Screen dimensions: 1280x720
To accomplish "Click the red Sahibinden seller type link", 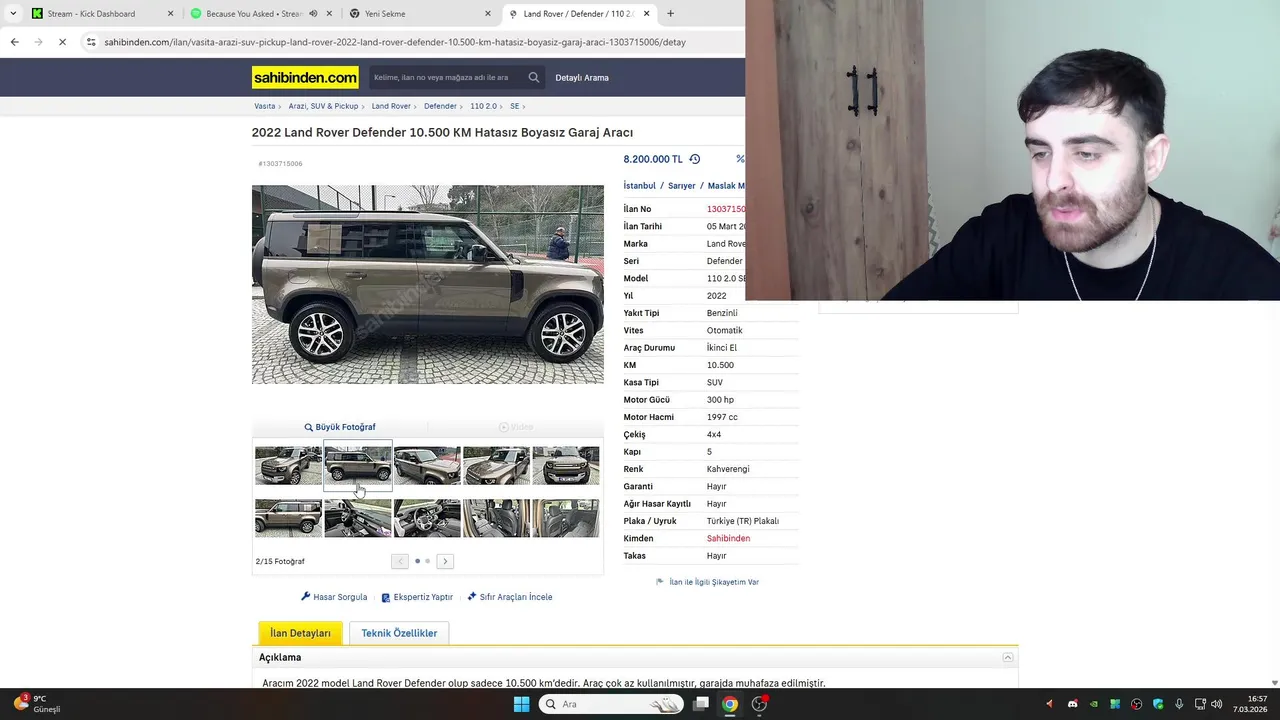I will coord(728,538).
